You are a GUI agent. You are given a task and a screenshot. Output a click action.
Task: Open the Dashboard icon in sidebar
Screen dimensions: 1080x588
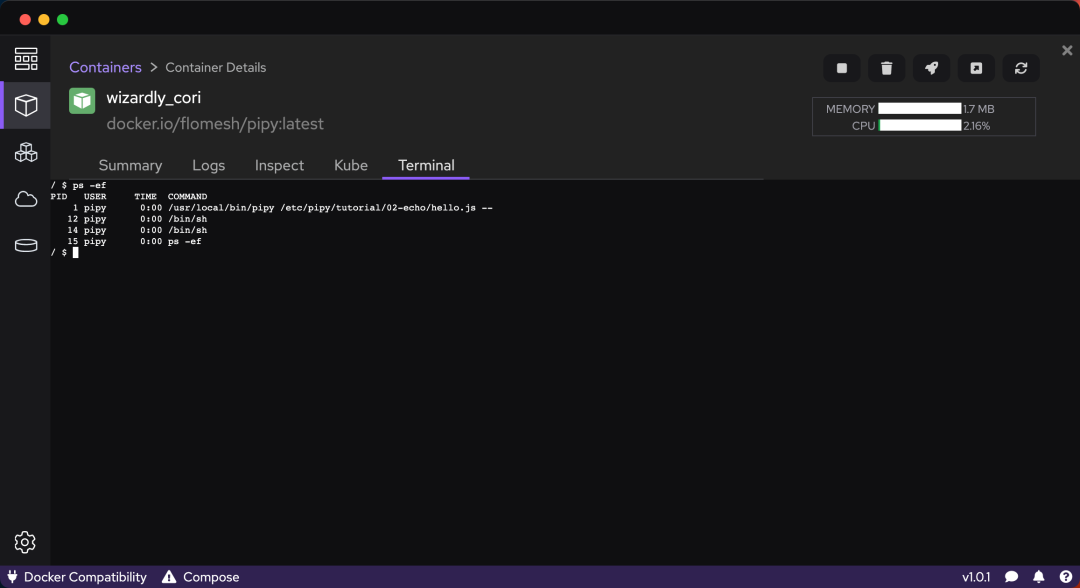pyautogui.click(x=25, y=59)
